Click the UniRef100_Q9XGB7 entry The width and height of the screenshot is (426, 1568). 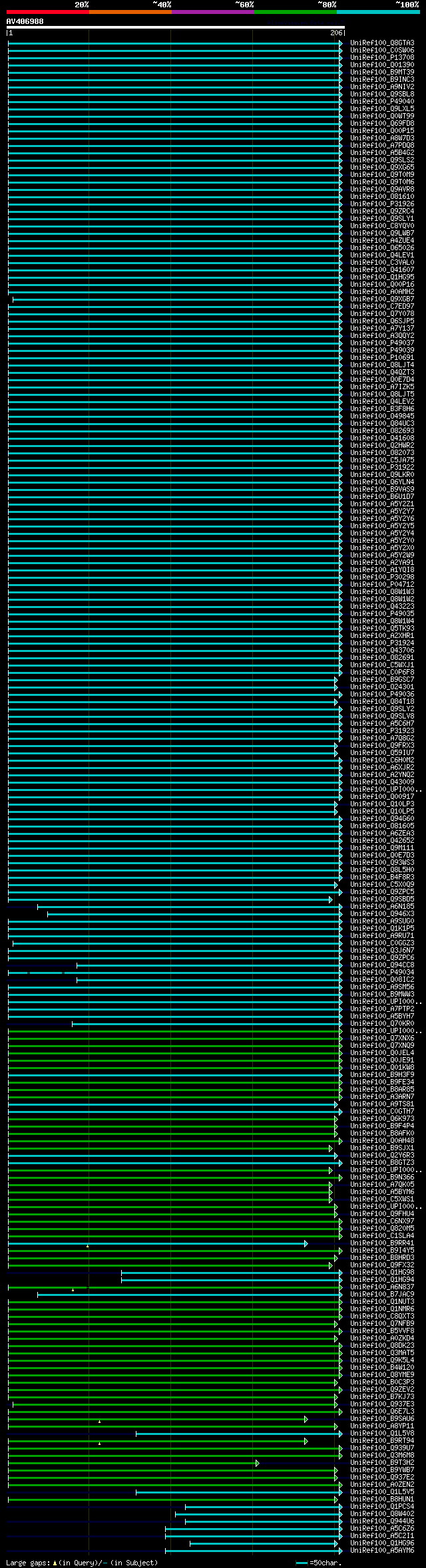(382, 299)
